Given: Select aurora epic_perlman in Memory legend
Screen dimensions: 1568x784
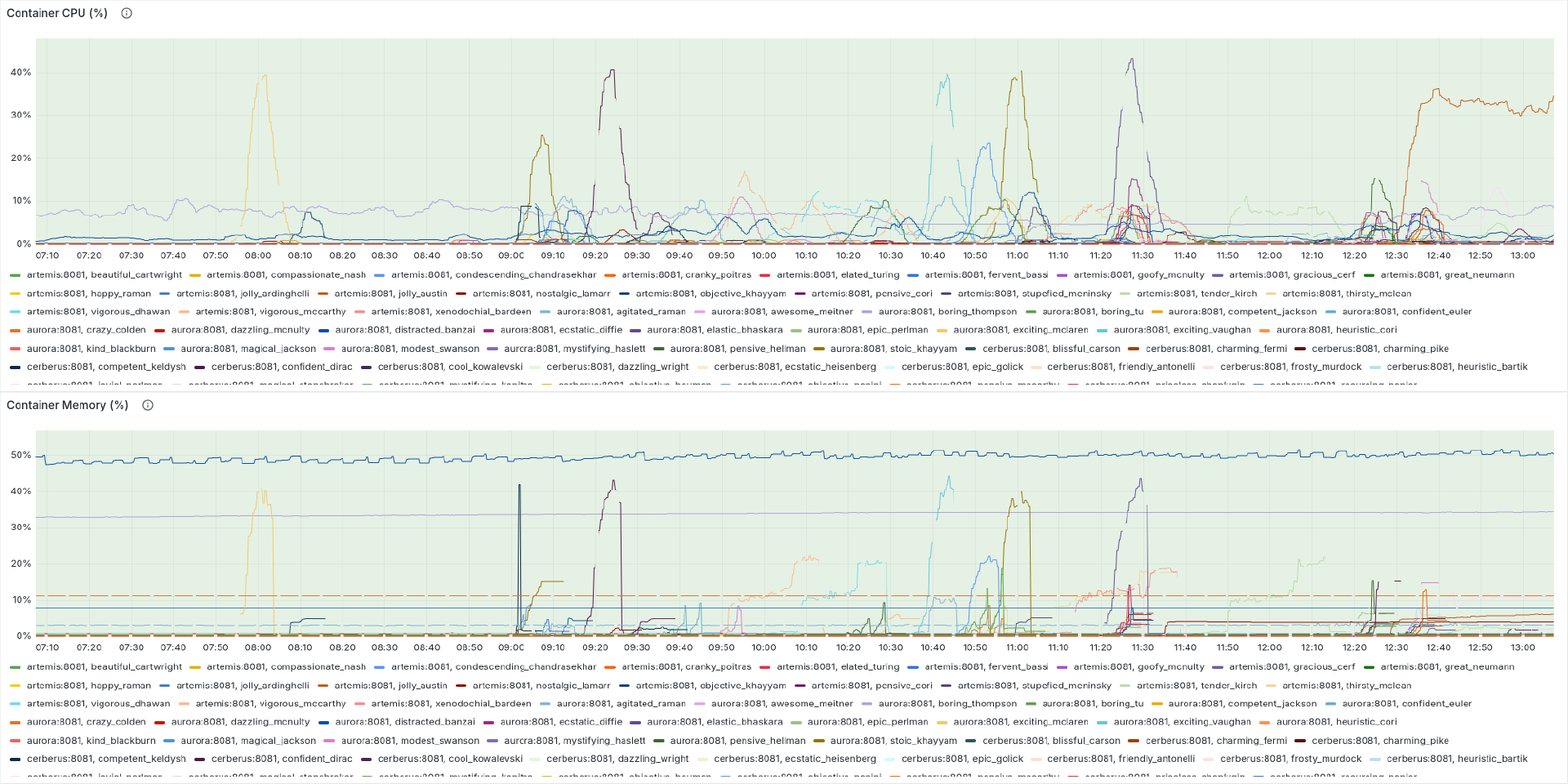Looking at the screenshot, I should coord(867,722).
